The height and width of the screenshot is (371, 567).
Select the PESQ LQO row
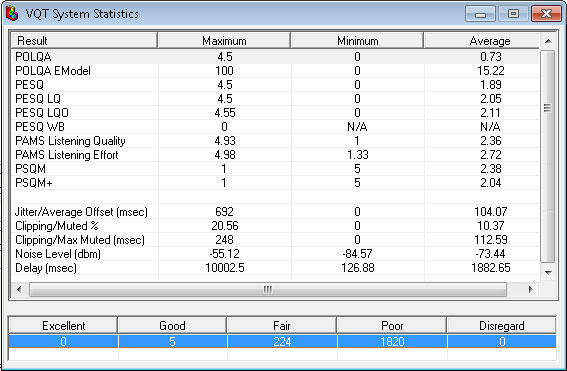click(x=275, y=113)
